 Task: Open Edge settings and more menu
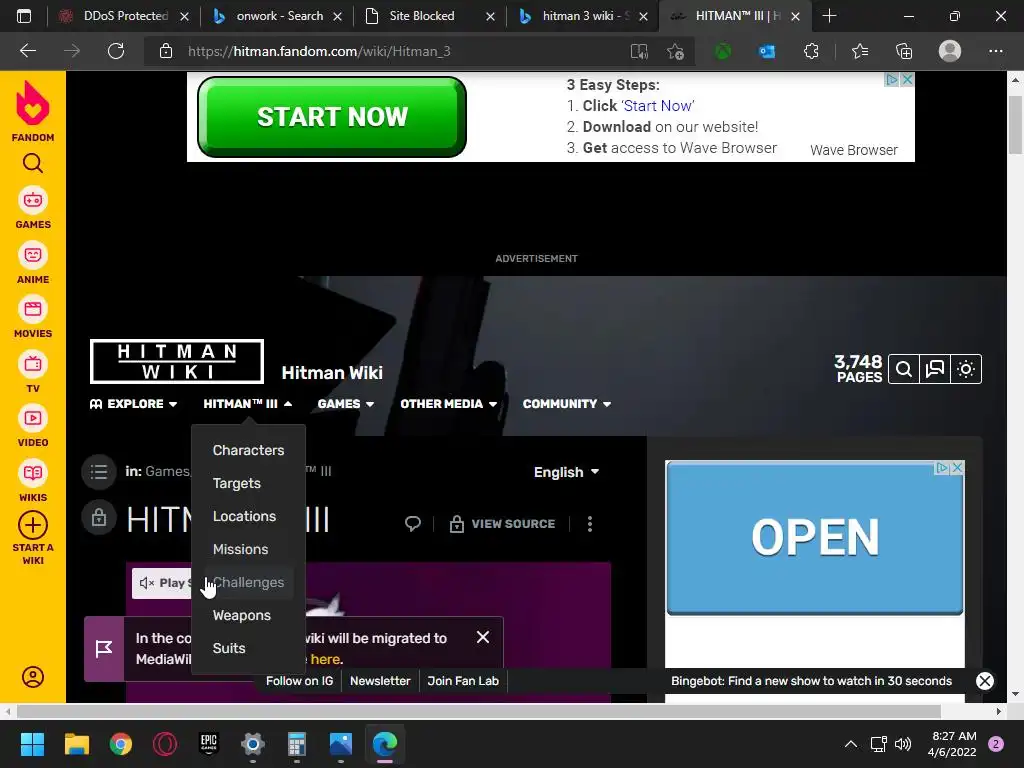(x=996, y=51)
